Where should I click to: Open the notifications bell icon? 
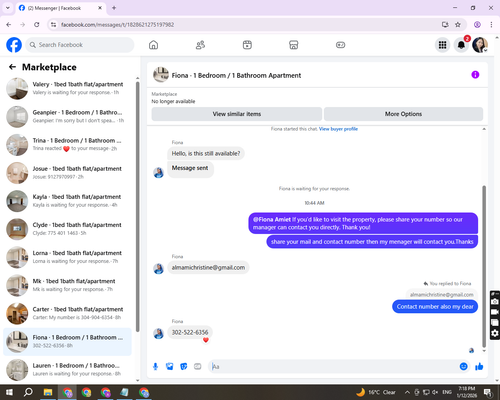tap(461, 45)
